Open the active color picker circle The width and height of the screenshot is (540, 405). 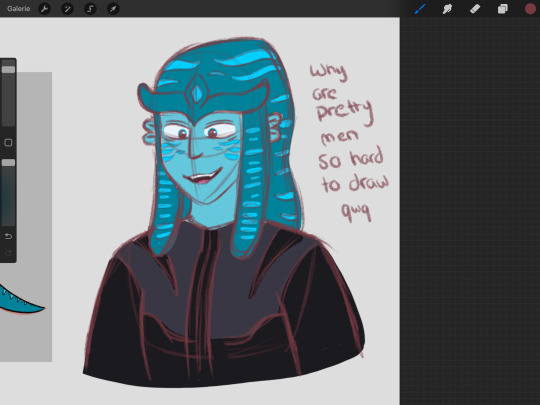530,9
